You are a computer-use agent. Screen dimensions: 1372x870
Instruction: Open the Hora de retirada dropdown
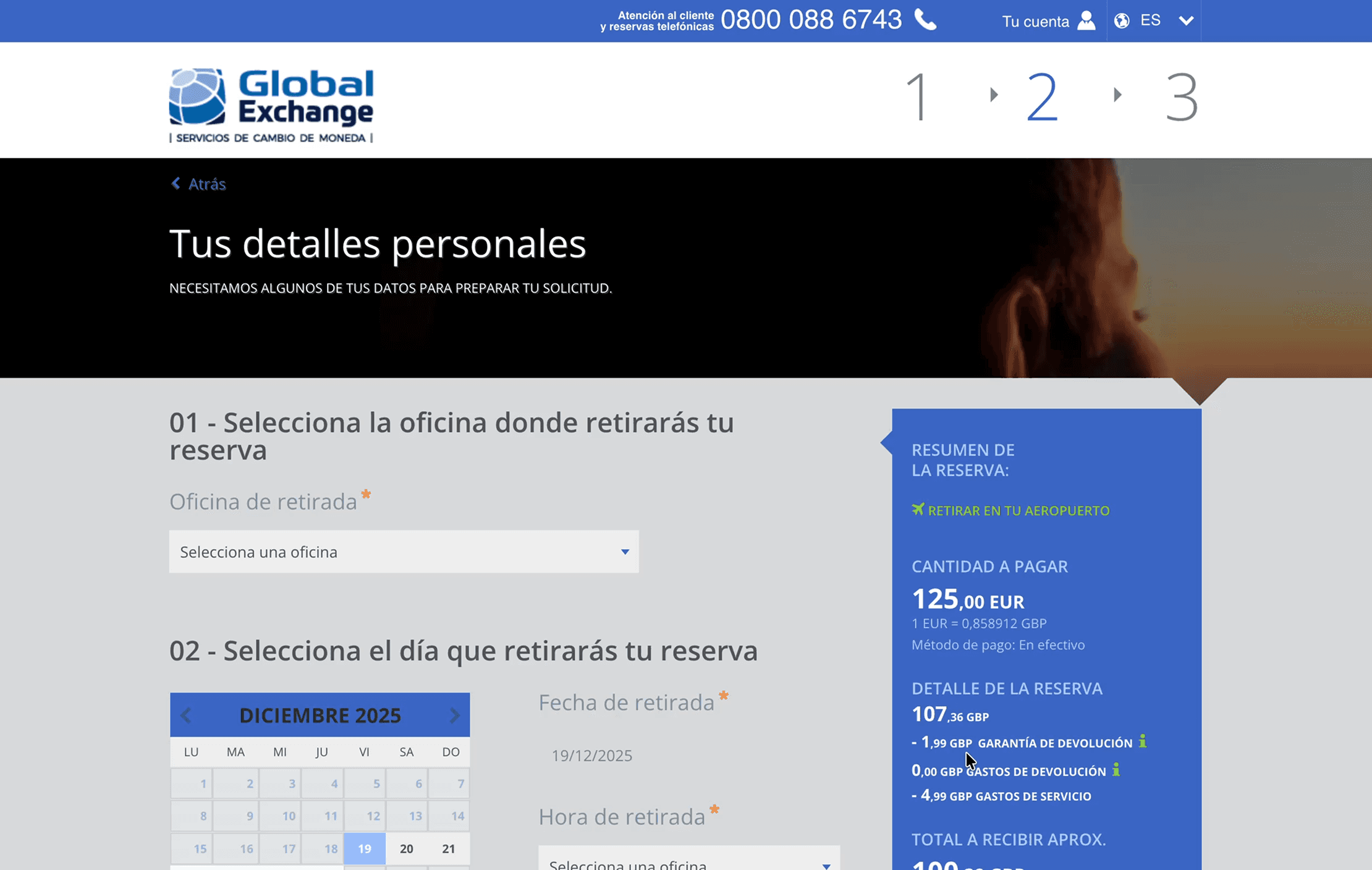point(688,859)
